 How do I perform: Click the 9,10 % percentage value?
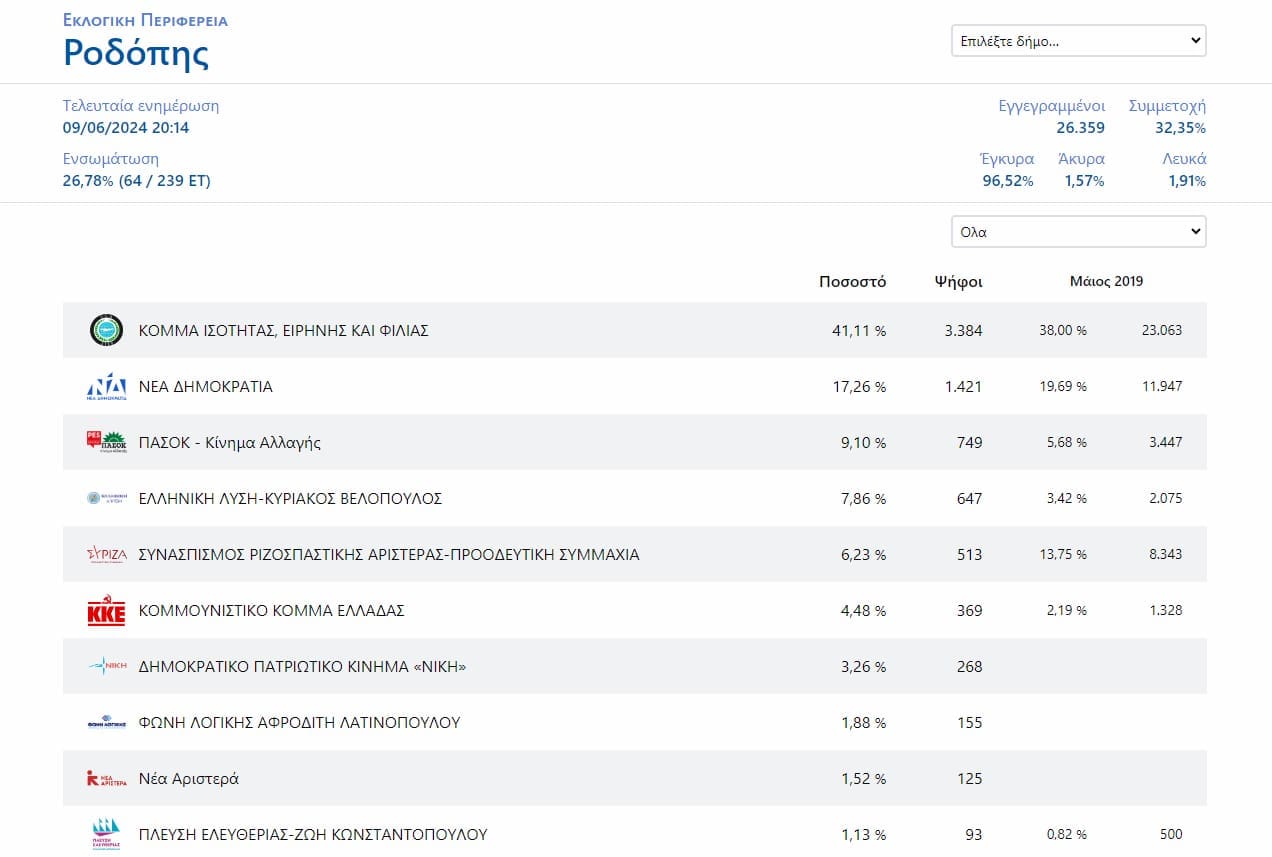tap(863, 442)
